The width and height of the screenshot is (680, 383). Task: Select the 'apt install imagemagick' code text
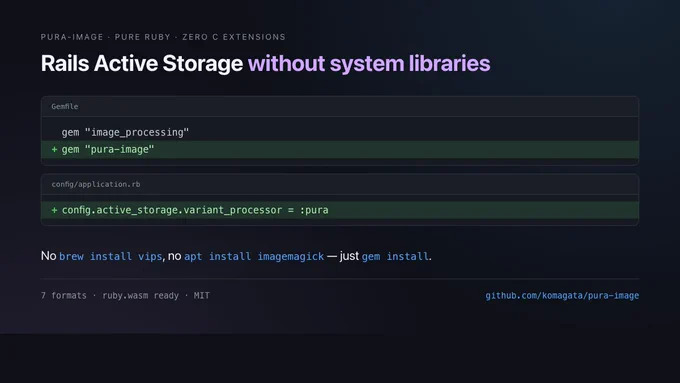254,256
